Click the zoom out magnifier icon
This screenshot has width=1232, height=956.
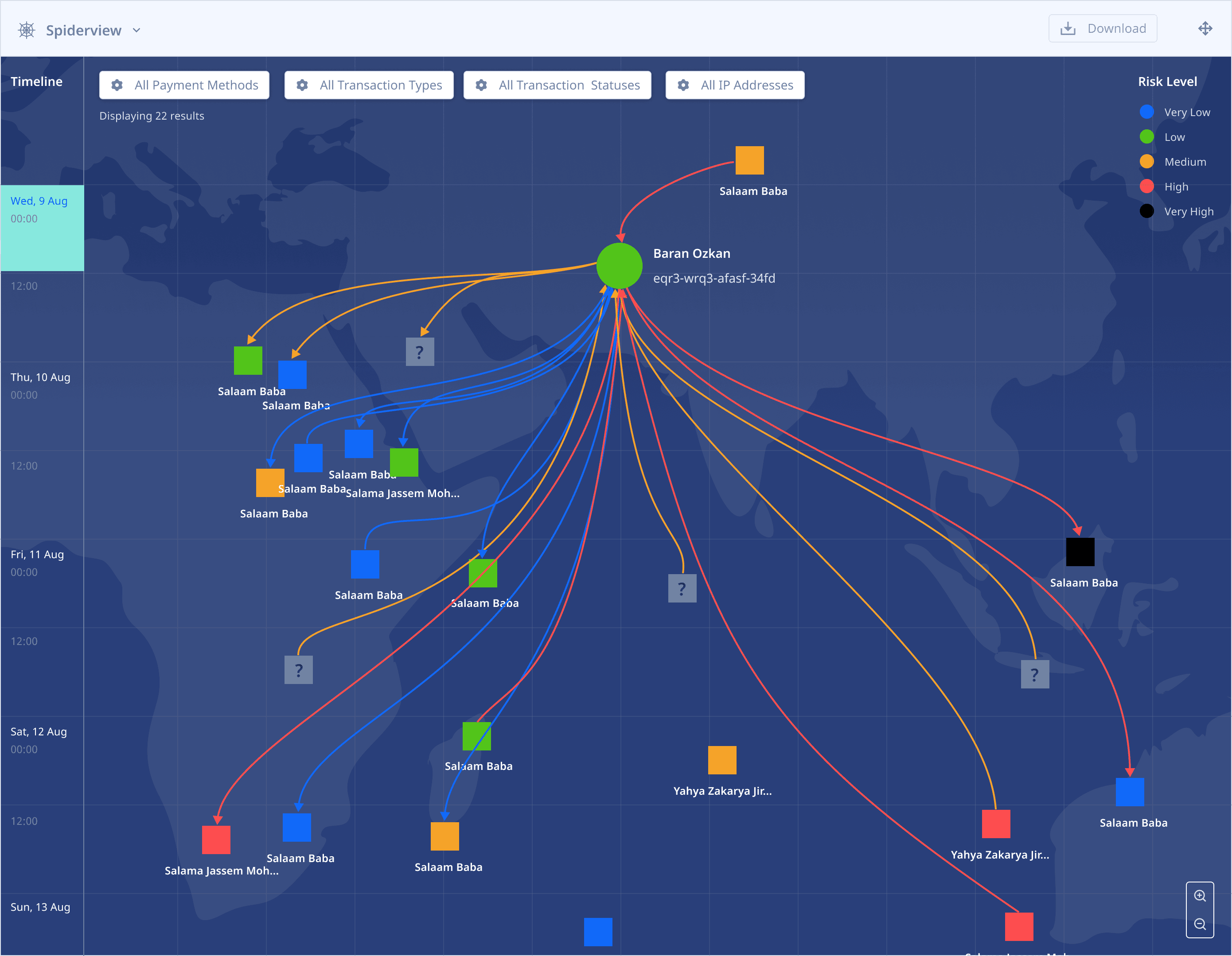tap(1200, 925)
